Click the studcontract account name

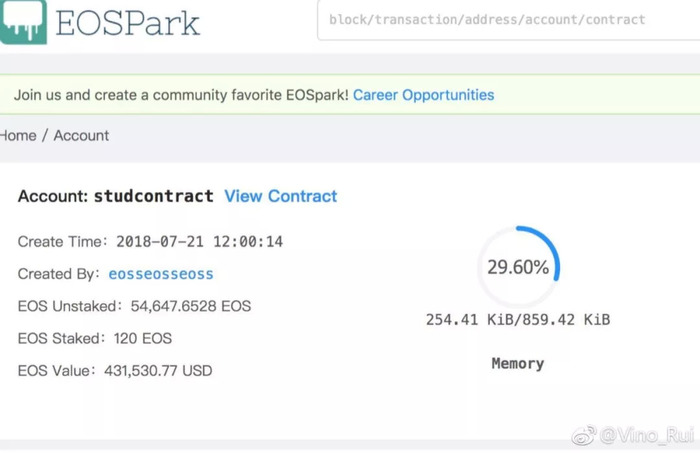pos(153,196)
